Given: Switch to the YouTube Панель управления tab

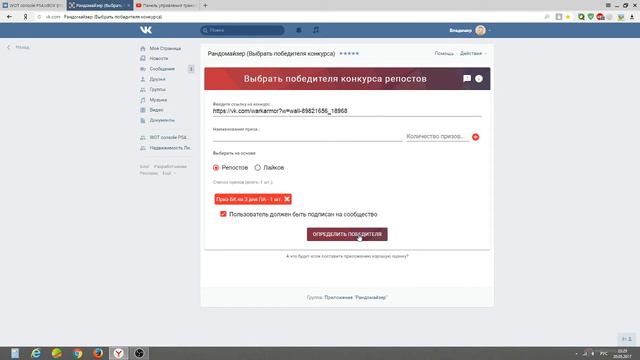Looking at the screenshot, I should pyautogui.click(x=166, y=5).
